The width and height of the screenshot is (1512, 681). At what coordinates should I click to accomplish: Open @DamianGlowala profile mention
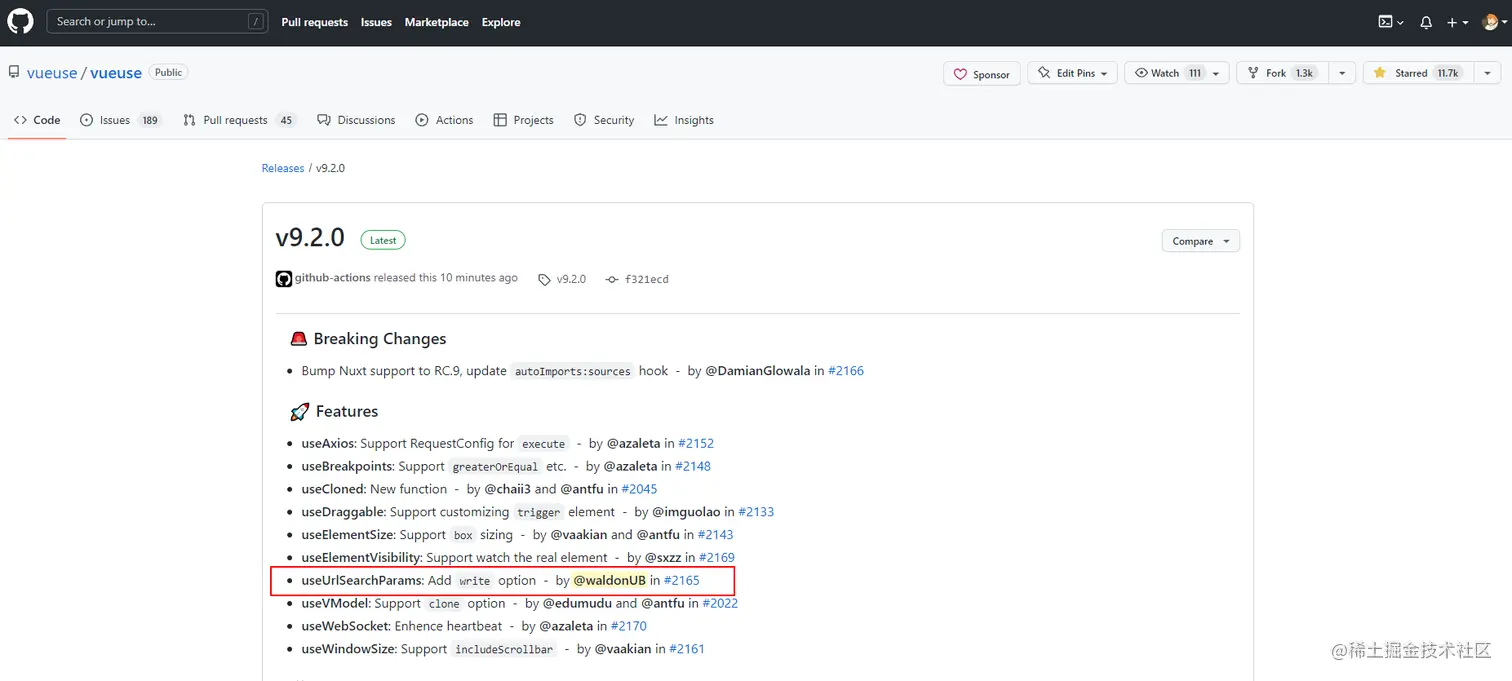pyautogui.click(x=758, y=371)
